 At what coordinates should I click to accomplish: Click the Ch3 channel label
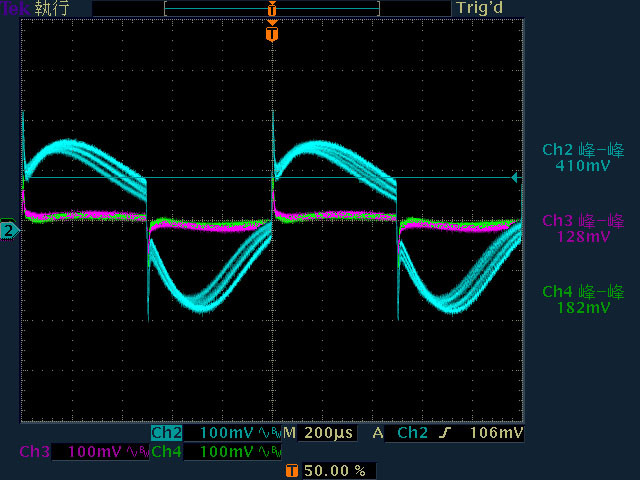tap(35, 452)
